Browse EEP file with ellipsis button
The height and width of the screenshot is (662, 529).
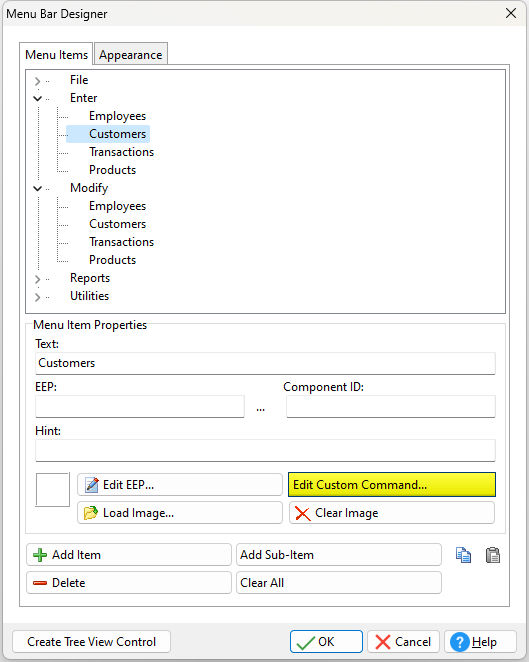[260, 408]
